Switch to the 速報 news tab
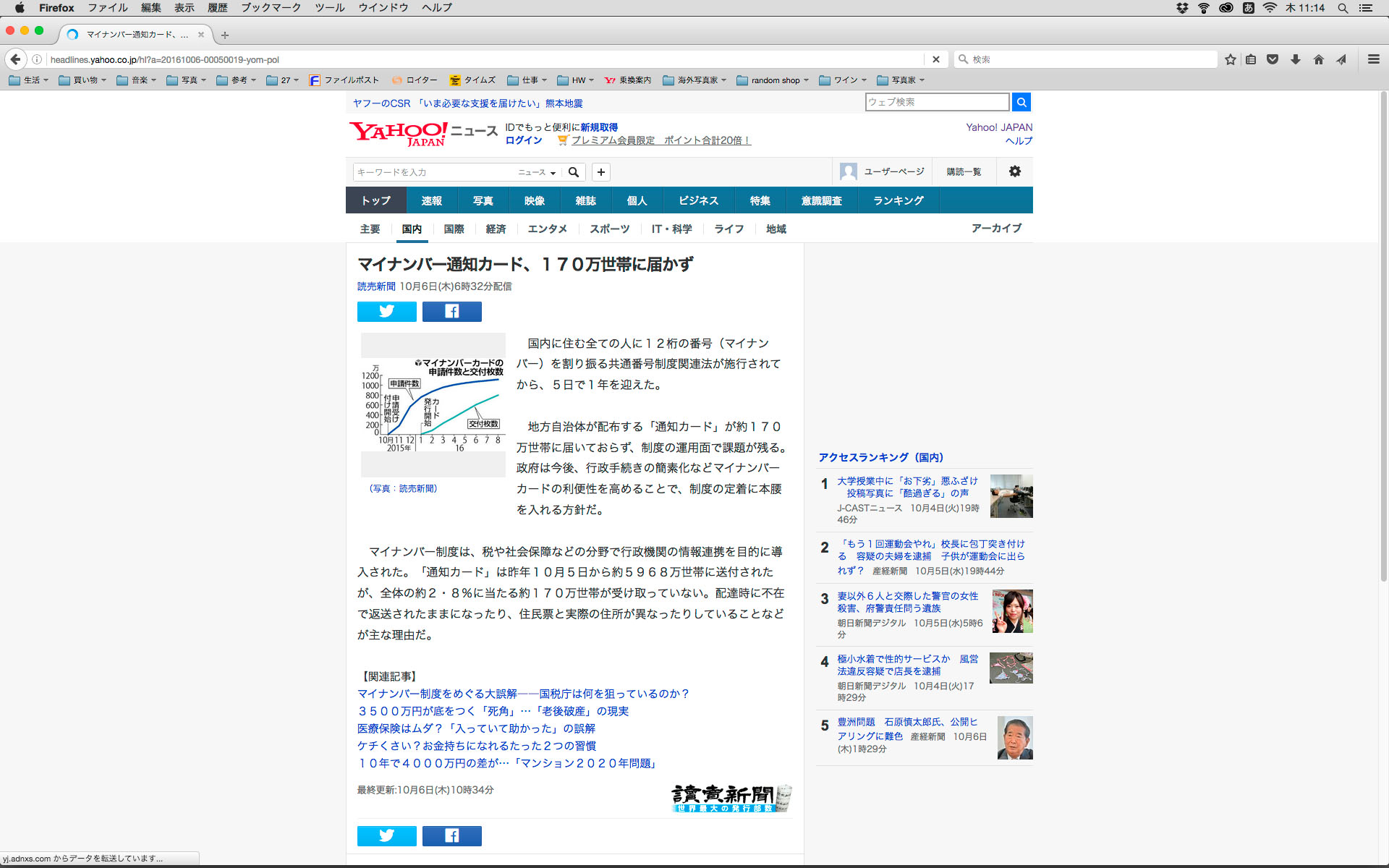This screenshot has width=1389, height=868. pyautogui.click(x=431, y=200)
